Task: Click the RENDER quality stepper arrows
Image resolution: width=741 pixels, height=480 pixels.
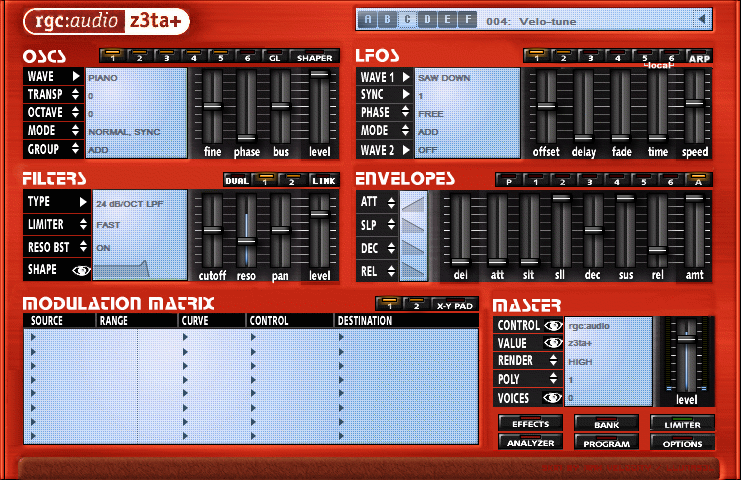Action: [553, 360]
